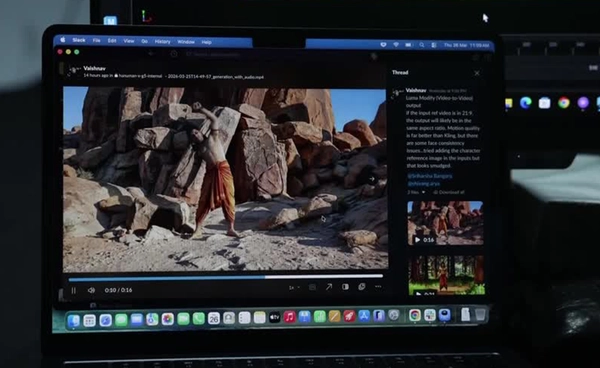The width and height of the screenshot is (600, 368).
Task: Open the View menu
Action: pyautogui.click(x=129, y=41)
